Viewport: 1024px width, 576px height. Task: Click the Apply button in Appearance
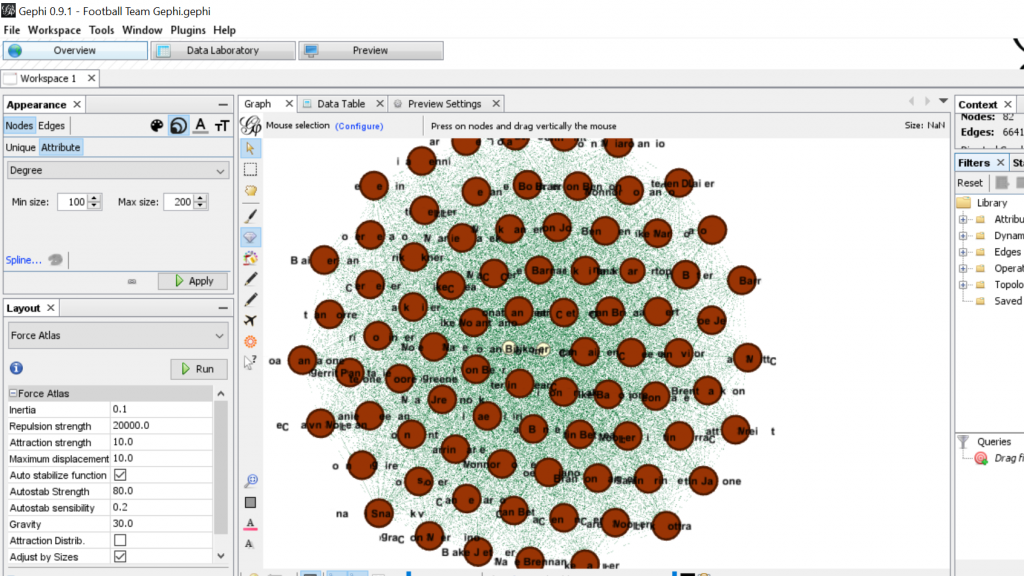coord(193,281)
